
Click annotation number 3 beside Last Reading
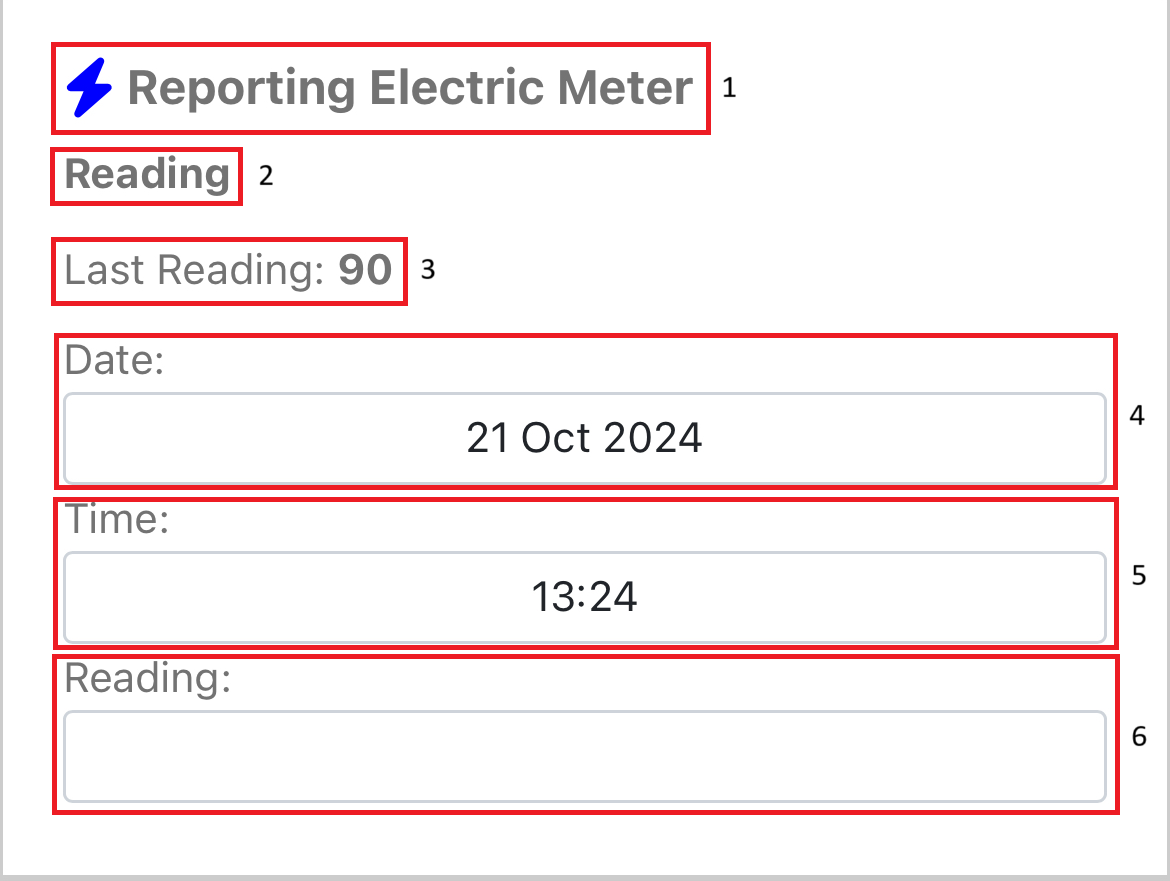pyautogui.click(x=428, y=270)
